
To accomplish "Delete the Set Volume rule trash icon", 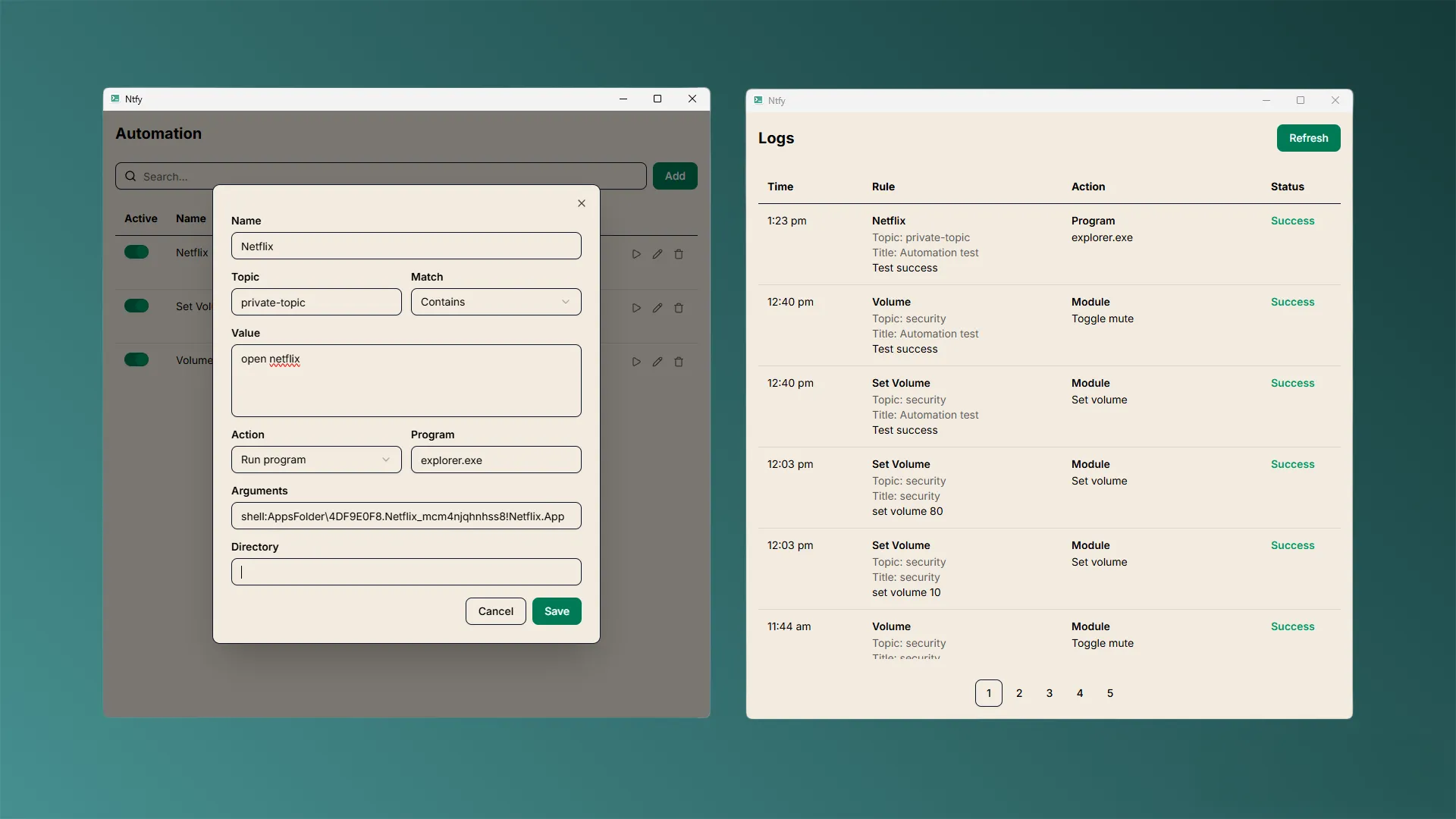I will pos(679,308).
